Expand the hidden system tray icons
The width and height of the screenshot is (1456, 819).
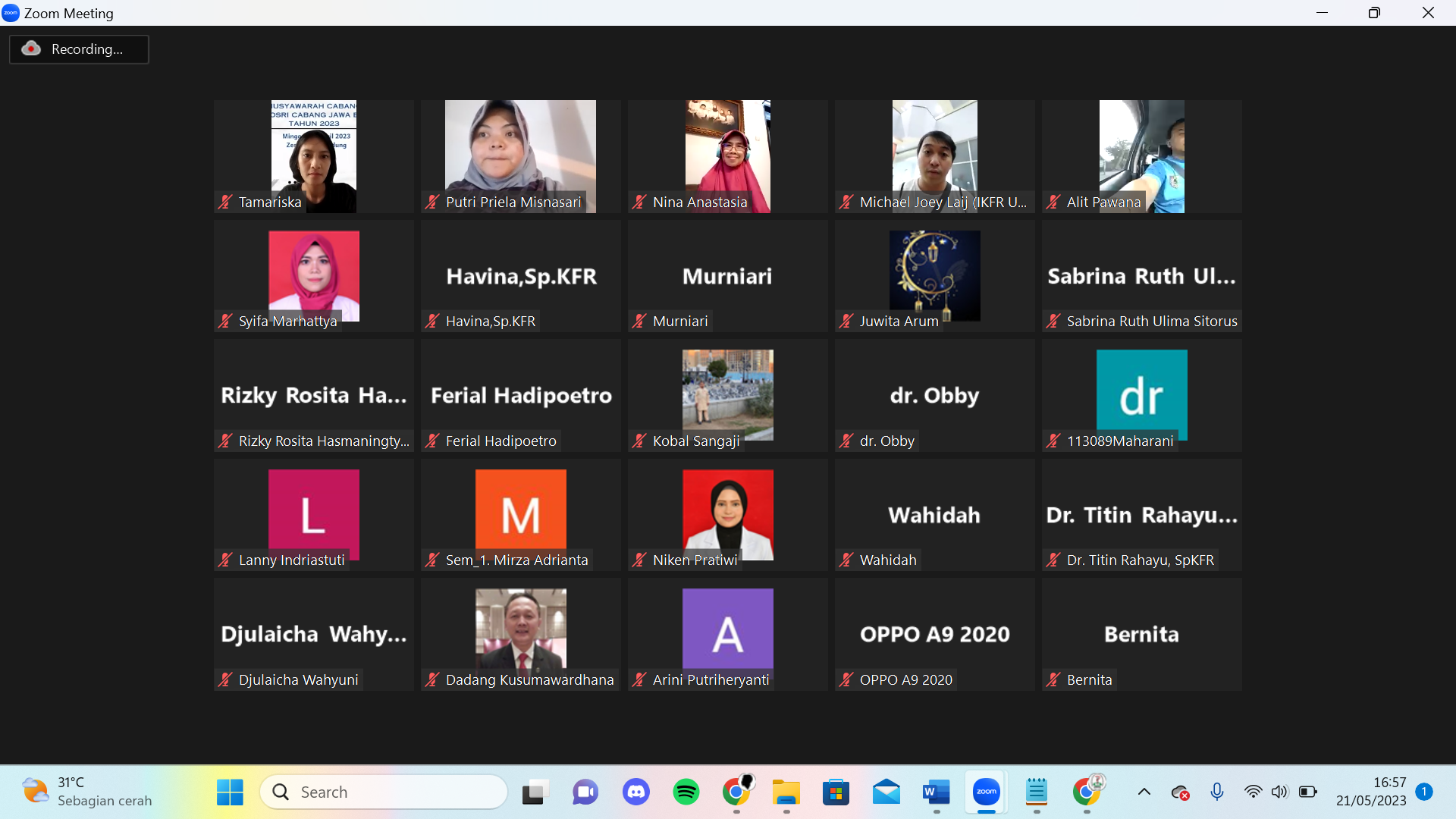tap(1144, 792)
